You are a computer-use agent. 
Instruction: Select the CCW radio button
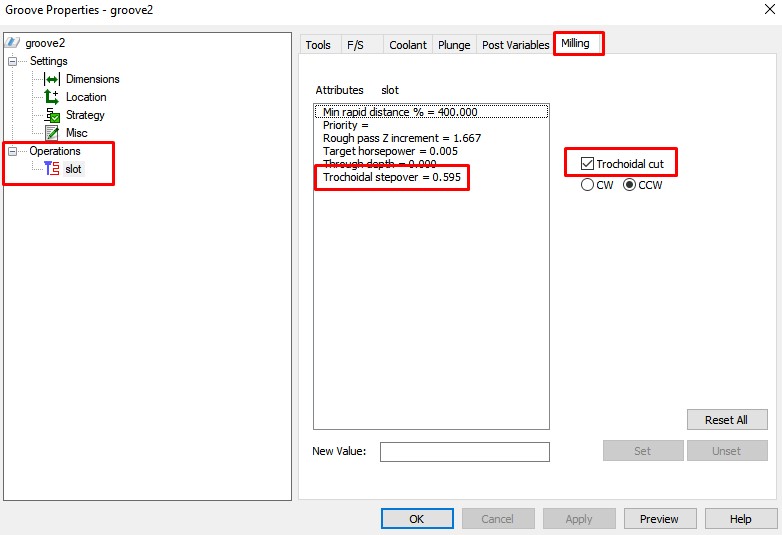629,185
